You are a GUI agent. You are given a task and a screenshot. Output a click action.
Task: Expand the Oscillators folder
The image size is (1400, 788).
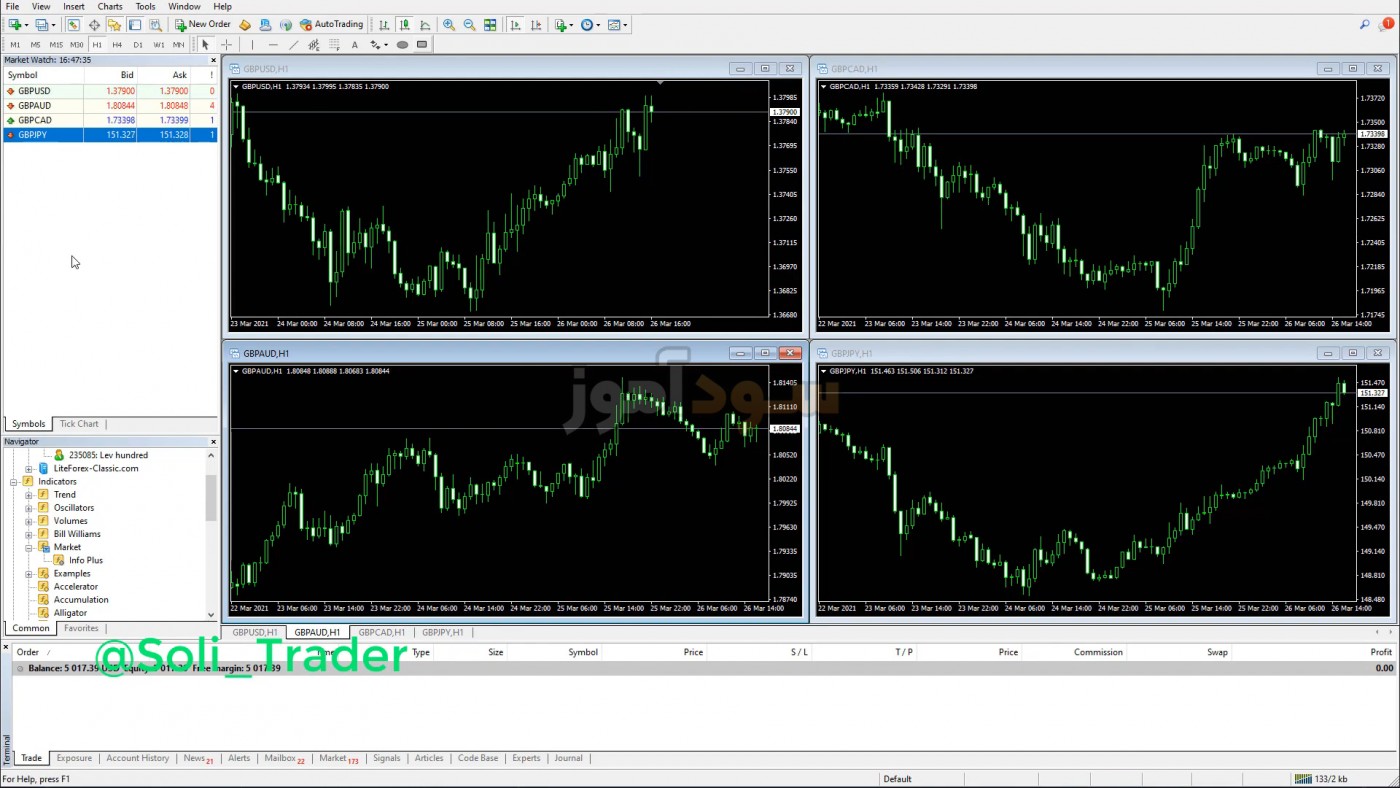coord(29,508)
